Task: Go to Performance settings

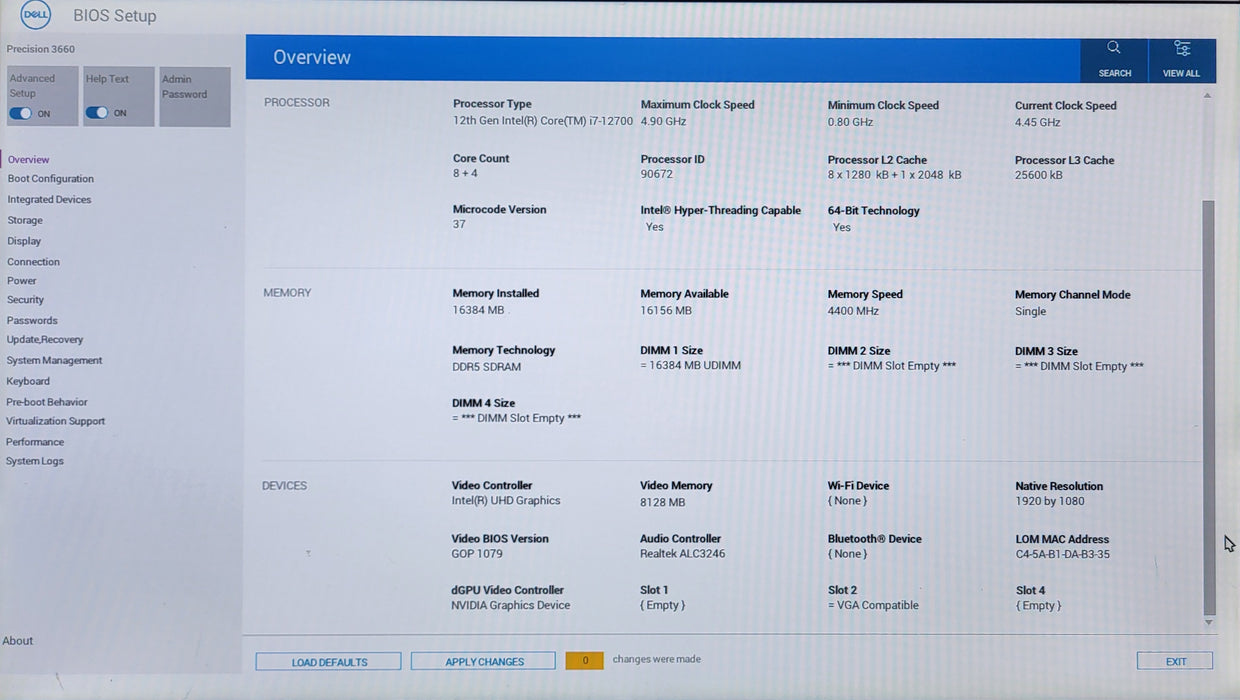Action: [x=35, y=442]
